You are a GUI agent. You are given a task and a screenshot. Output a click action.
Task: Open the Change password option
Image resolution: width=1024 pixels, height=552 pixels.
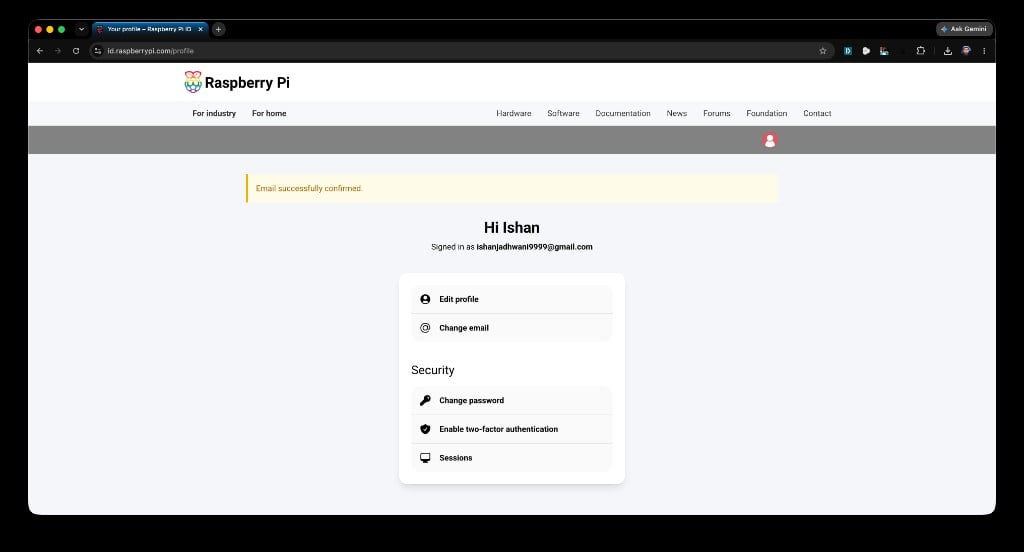pyautogui.click(x=512, y=400)
